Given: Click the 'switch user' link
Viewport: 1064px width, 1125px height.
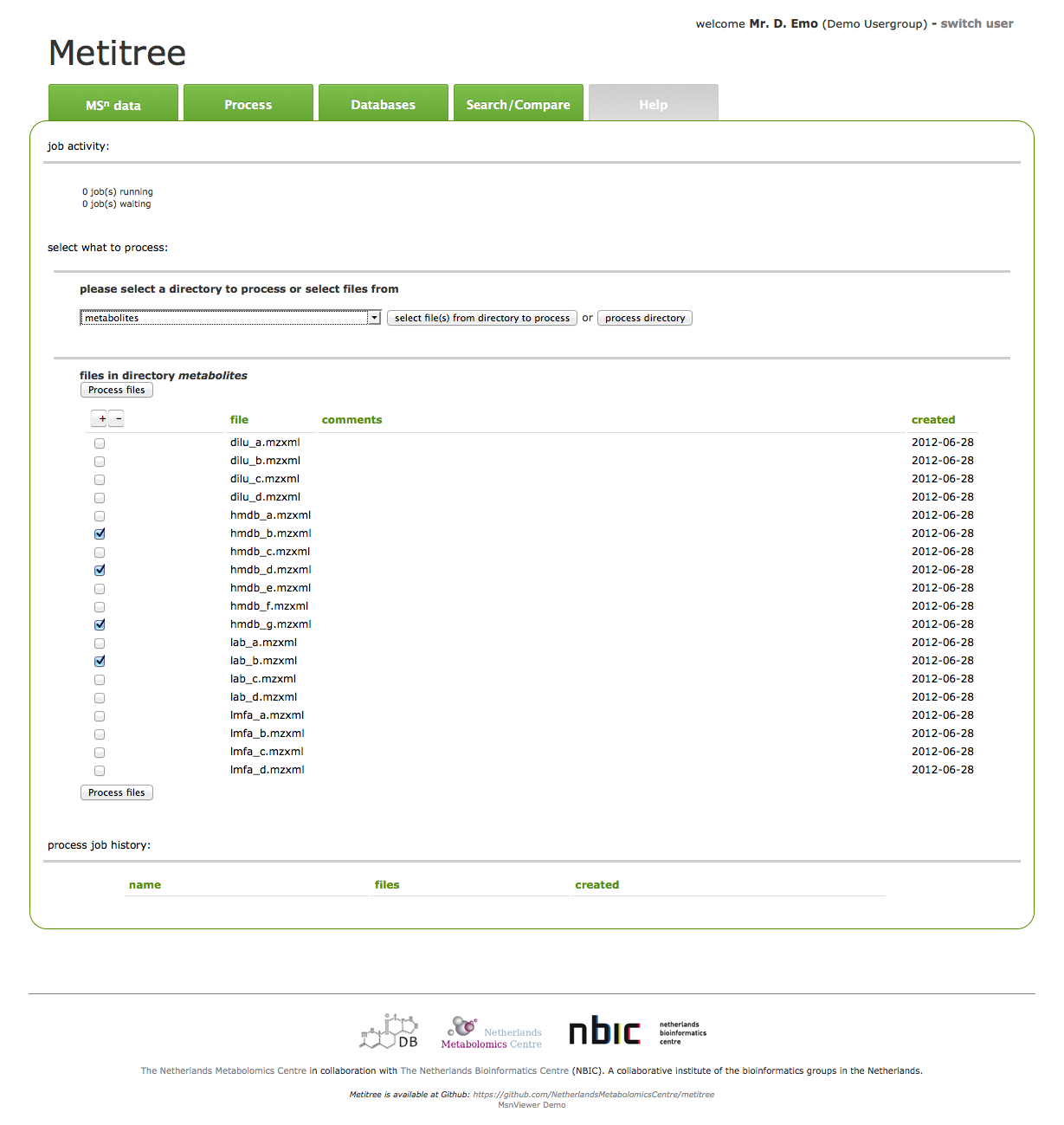Looking at the screenshot, I should 977,23.
